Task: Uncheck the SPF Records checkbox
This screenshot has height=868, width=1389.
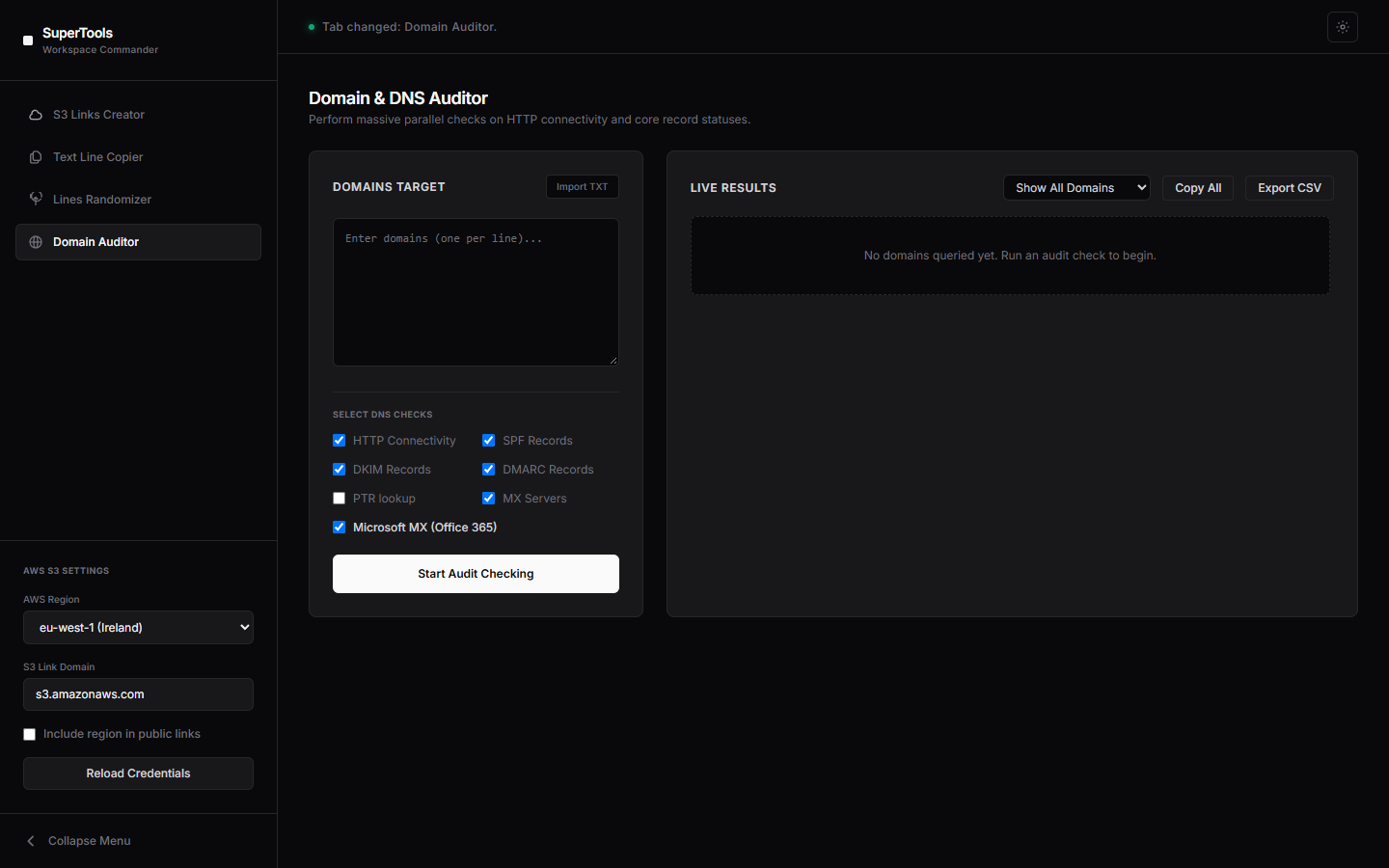Action: [x=489, y=441]
